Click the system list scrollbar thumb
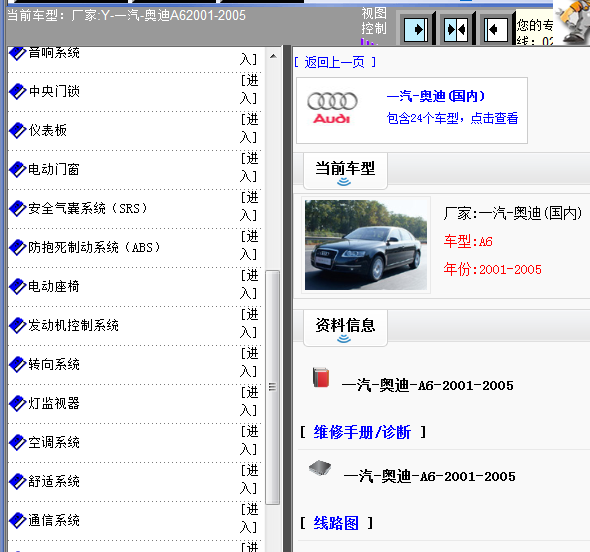 point(272,387)
